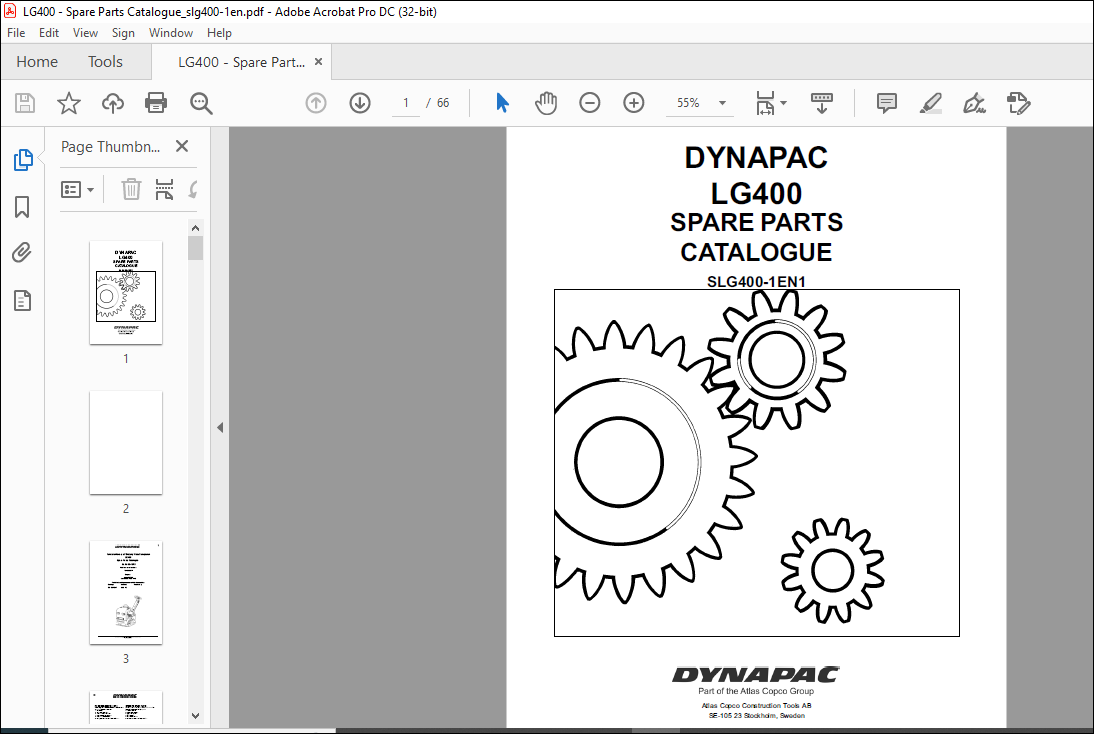Print the document with printer icon
1094x734 pixels.
pyautogui.click(x=156, y=103)
